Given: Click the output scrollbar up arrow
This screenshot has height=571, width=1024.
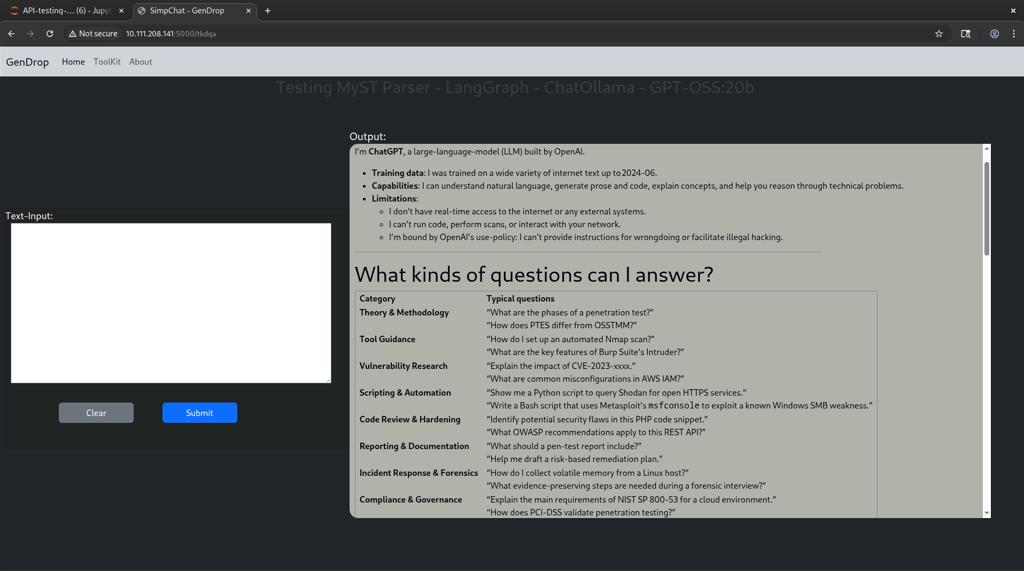Looking at the screenshot, I should tap(986, 149).
